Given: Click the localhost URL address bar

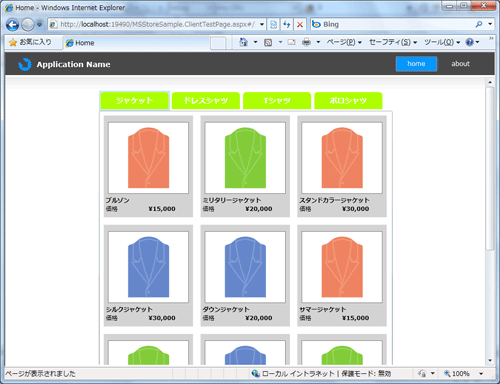Looking at the screenshot, I should (x=153, y=24).
